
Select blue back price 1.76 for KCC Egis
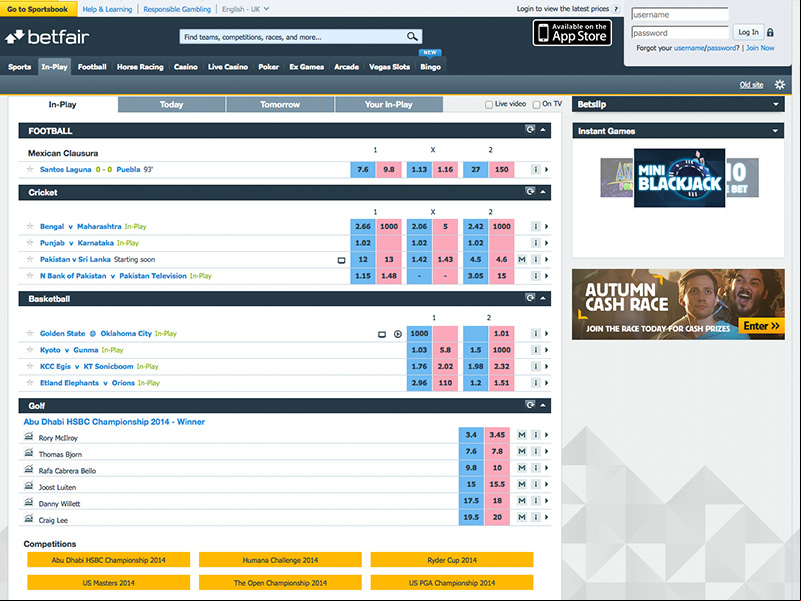419,366
